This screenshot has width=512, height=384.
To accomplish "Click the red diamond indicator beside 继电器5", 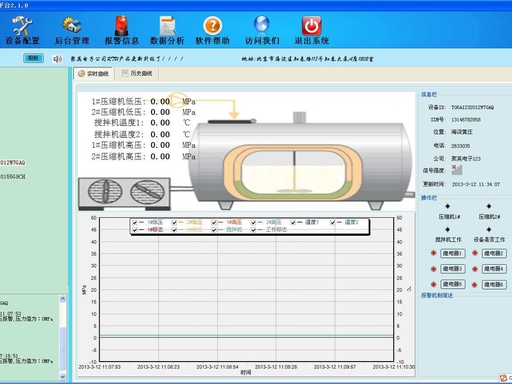I will [433, 284].
